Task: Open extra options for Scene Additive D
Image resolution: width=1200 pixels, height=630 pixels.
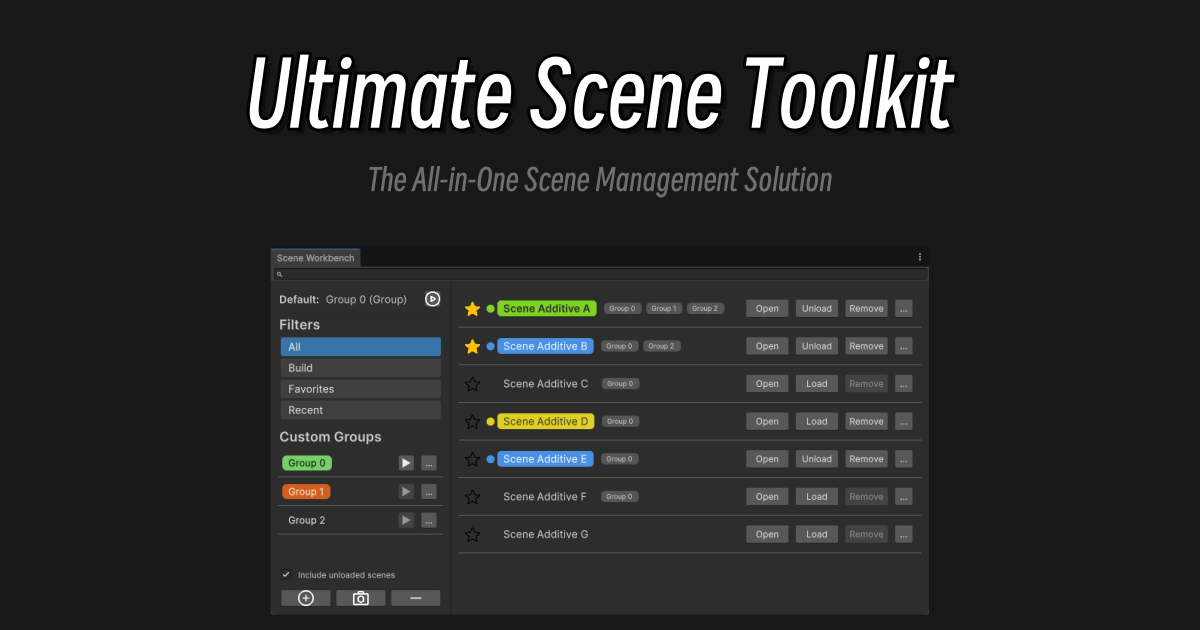Action: tap(903, 421)
